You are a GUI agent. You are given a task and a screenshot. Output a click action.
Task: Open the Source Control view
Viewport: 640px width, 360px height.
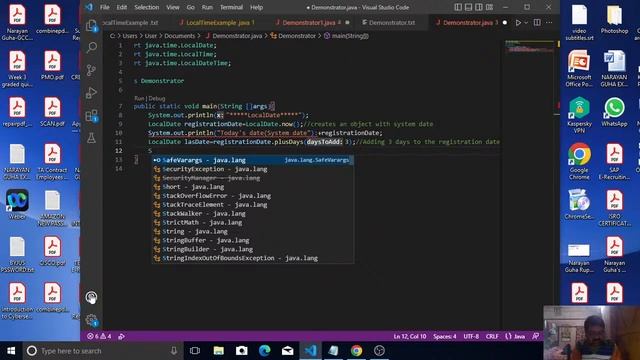(x=91, y=70)
